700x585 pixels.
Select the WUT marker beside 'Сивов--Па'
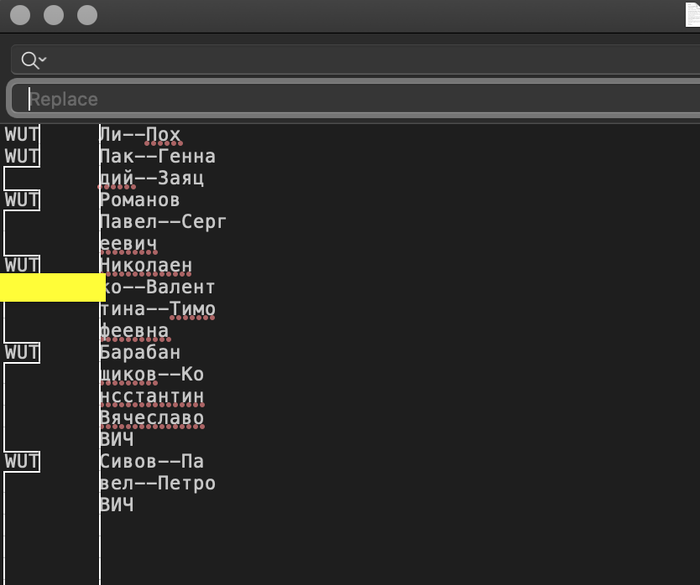point(21,461)
